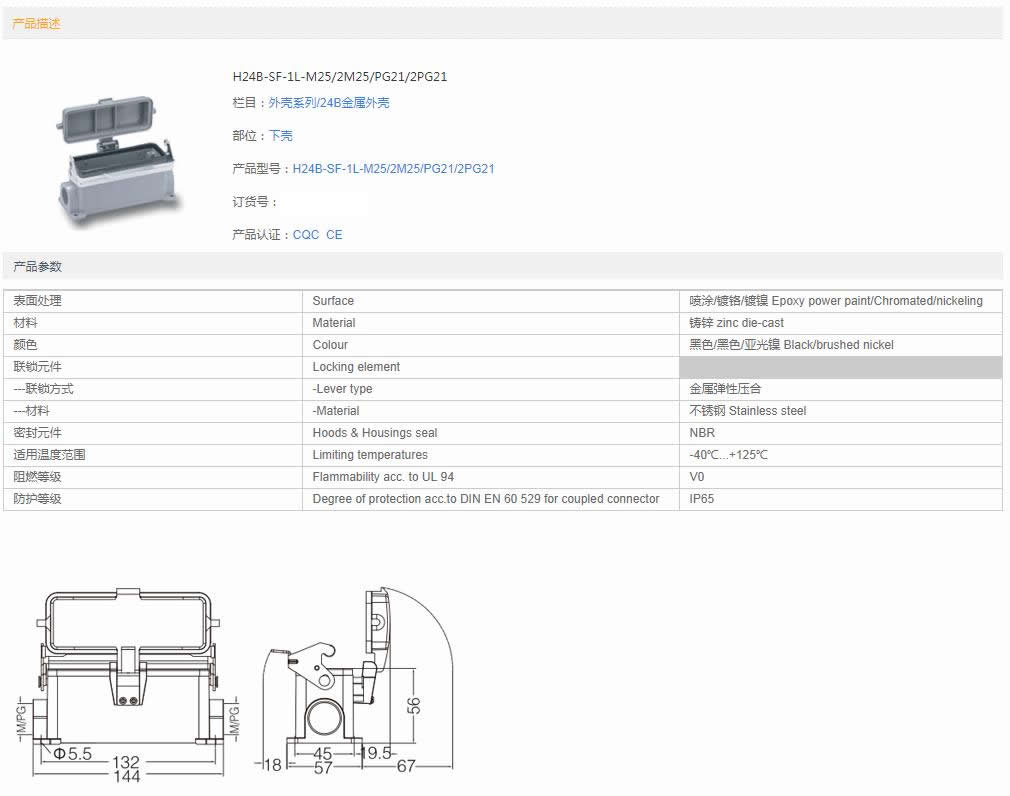Click the -40℃...+125℃ temperature value
The image size is (1010, 796).
(x=728, y=455)
